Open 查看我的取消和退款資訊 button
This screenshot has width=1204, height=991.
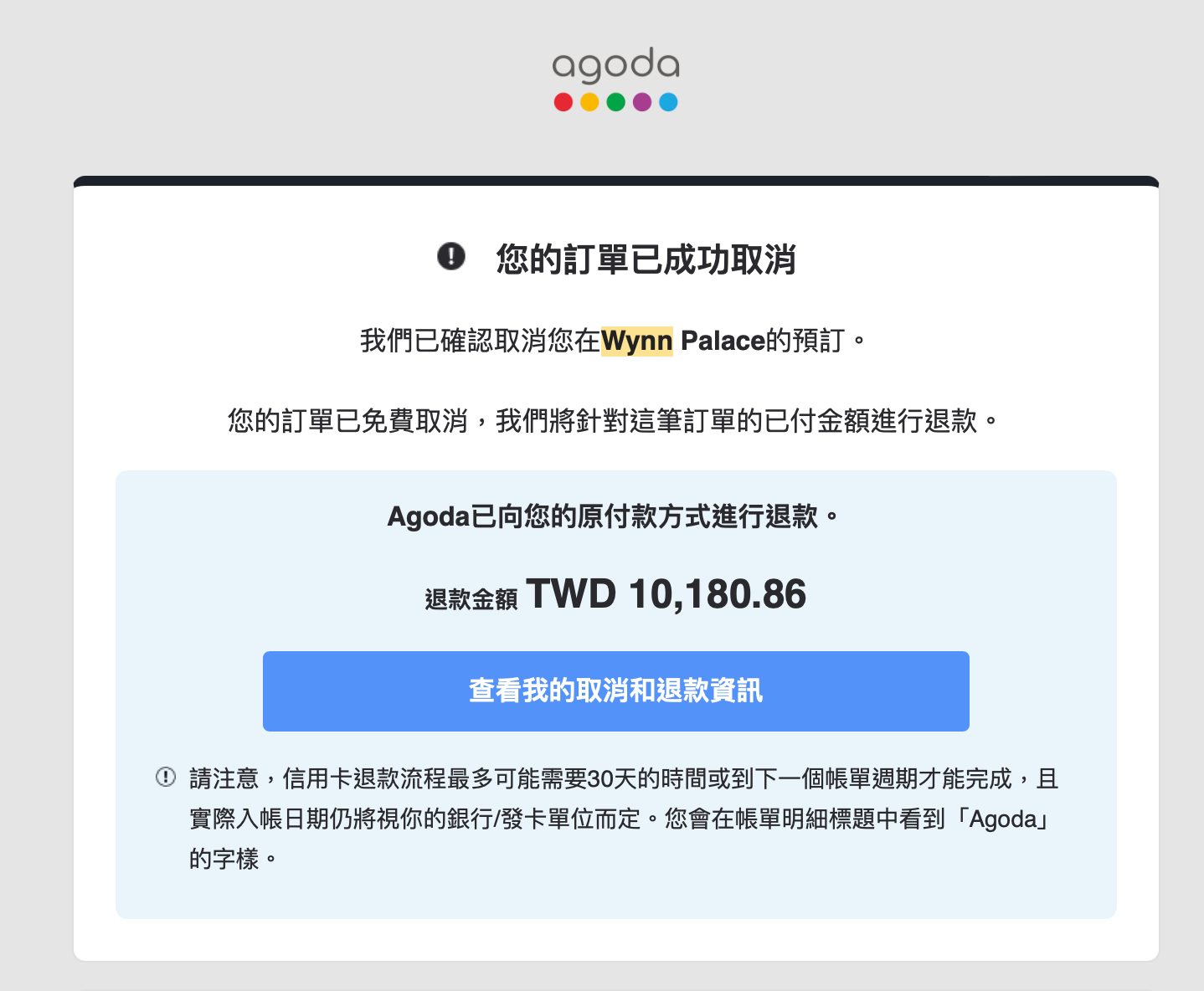[x=616, y=691]
